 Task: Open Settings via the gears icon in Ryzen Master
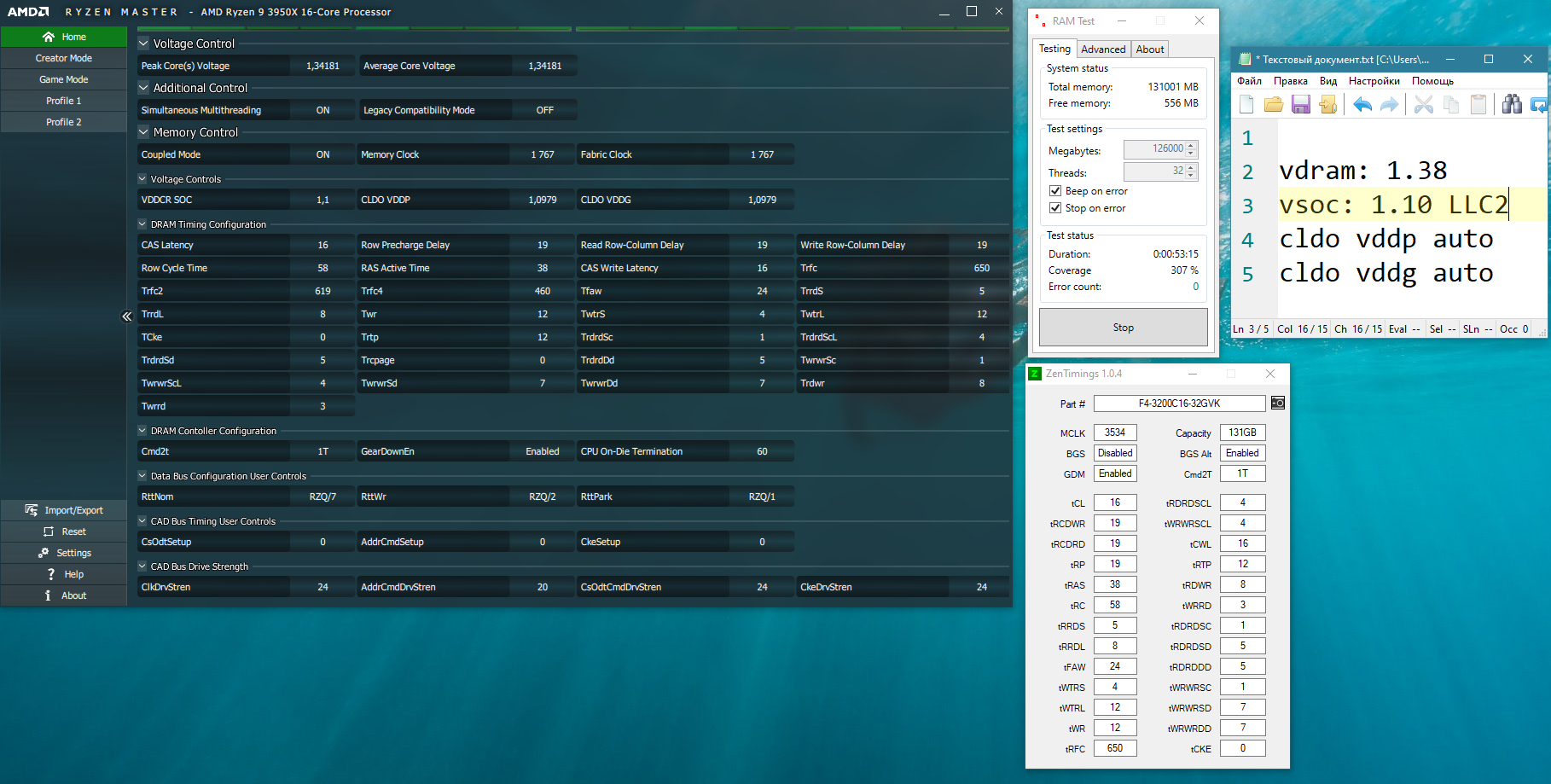[x=44, y=553]
